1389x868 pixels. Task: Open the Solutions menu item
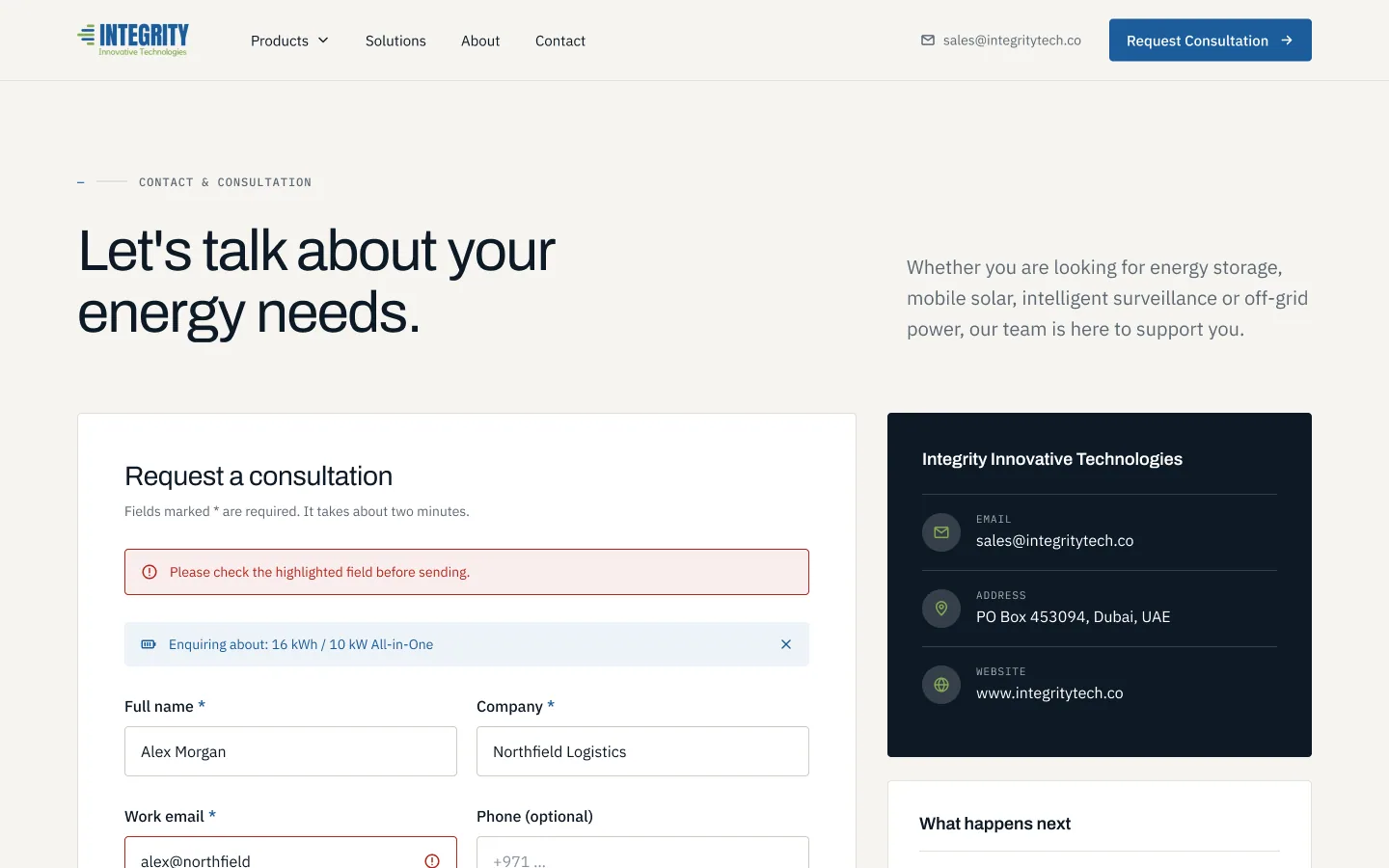395,41
